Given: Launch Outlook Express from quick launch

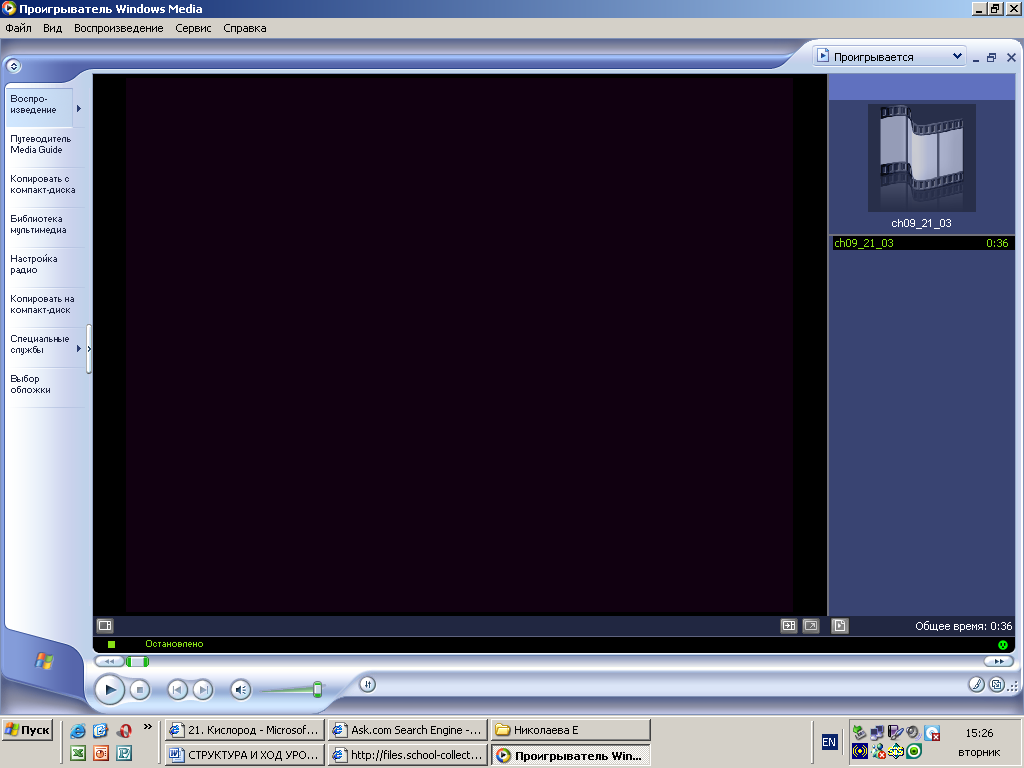Looking at the screenshot, I should [101, 730].
